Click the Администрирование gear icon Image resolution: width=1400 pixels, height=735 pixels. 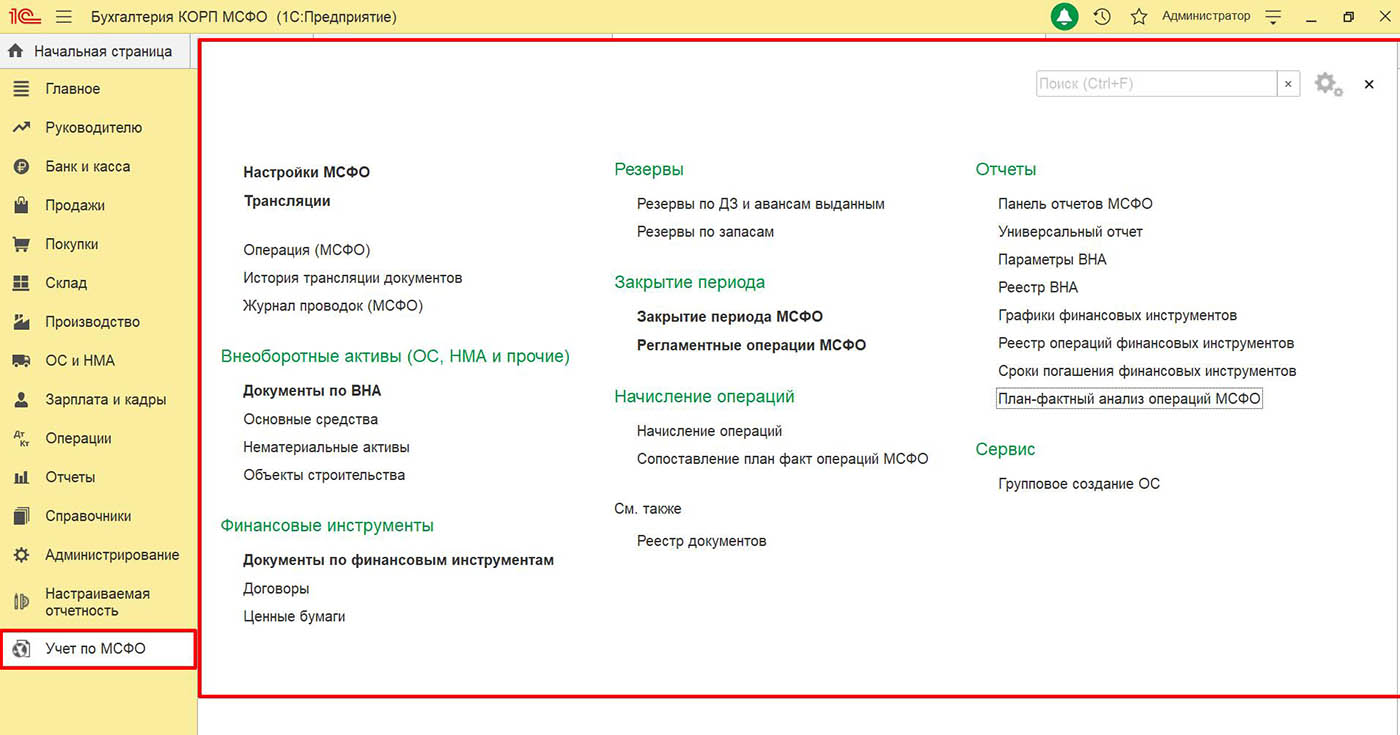point(21,555)
